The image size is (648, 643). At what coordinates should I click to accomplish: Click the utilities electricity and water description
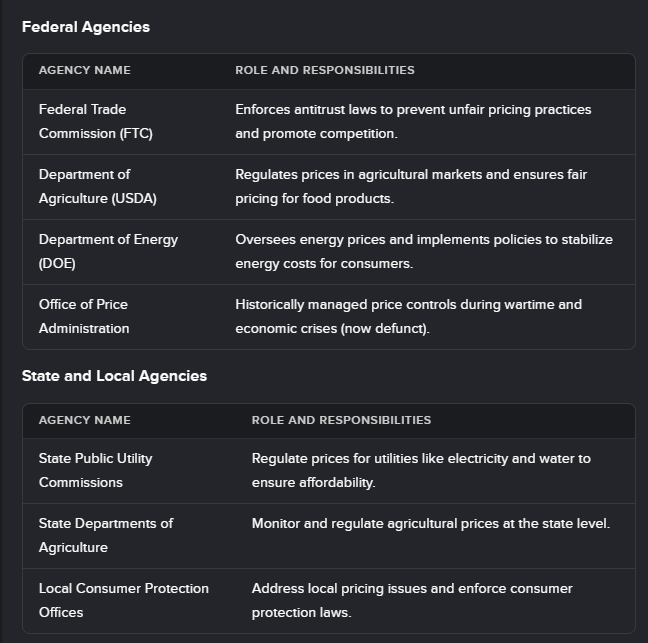click(x=421, y=470)
